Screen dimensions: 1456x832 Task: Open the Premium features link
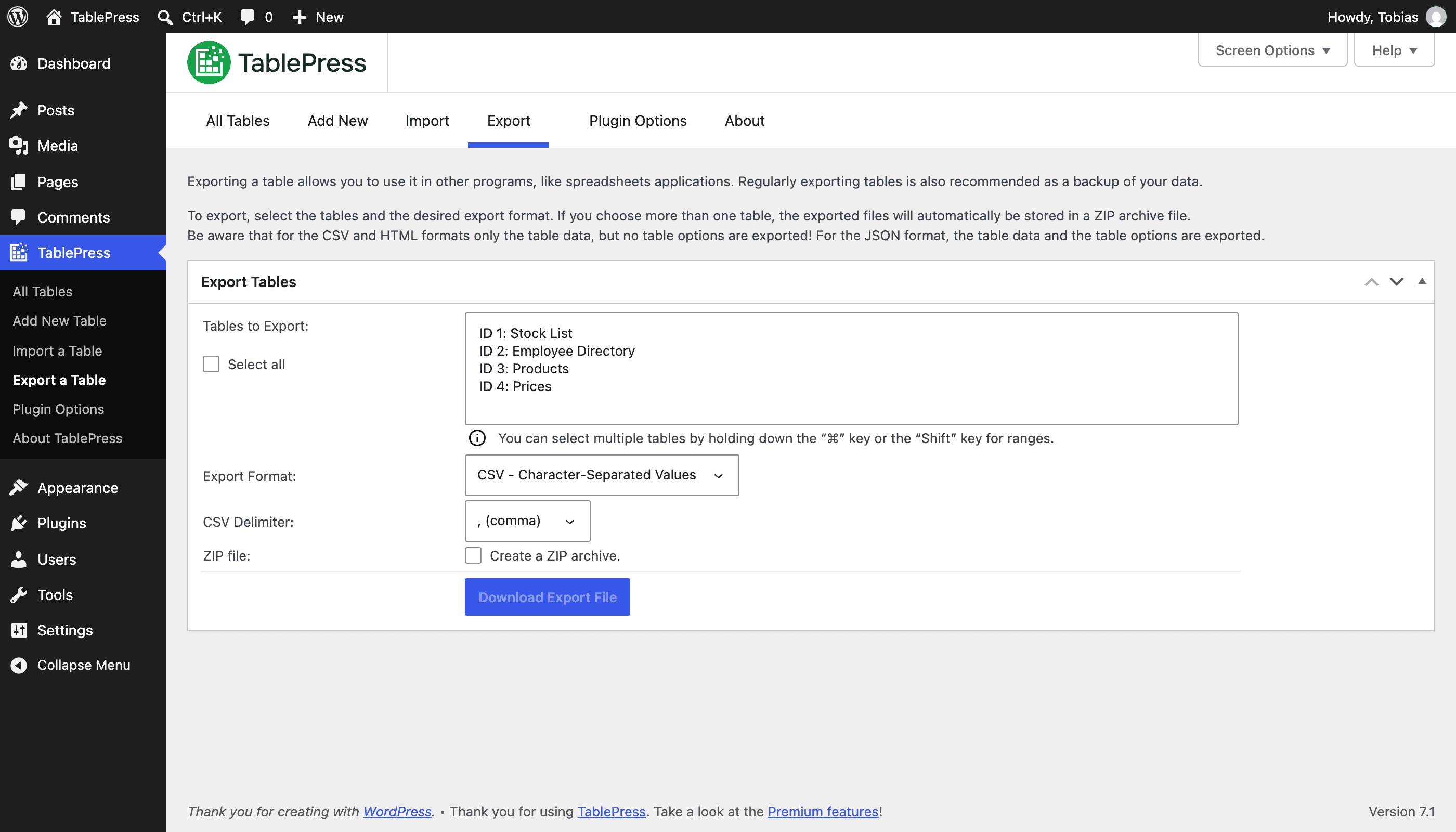click(x=823, y=811)
